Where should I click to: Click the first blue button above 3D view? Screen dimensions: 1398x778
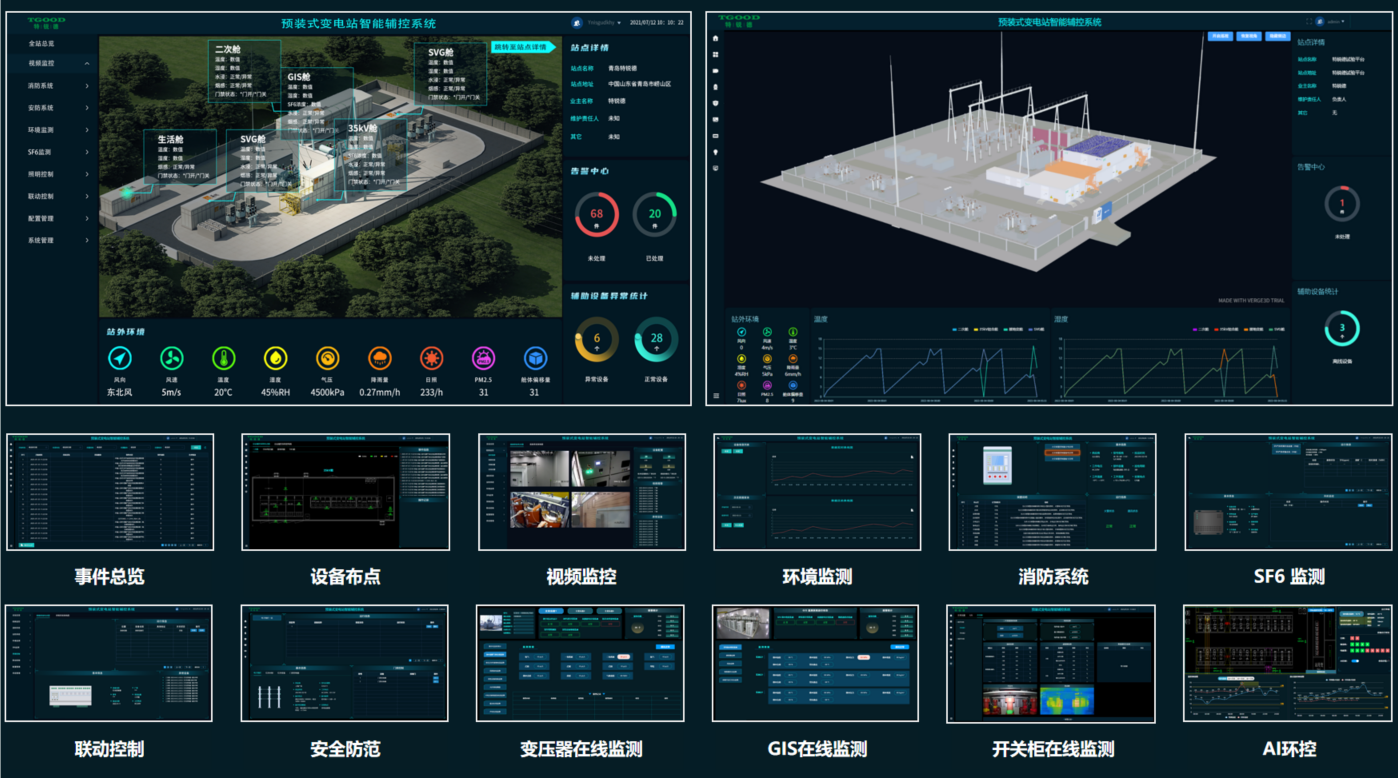(x=1220, y=36)
